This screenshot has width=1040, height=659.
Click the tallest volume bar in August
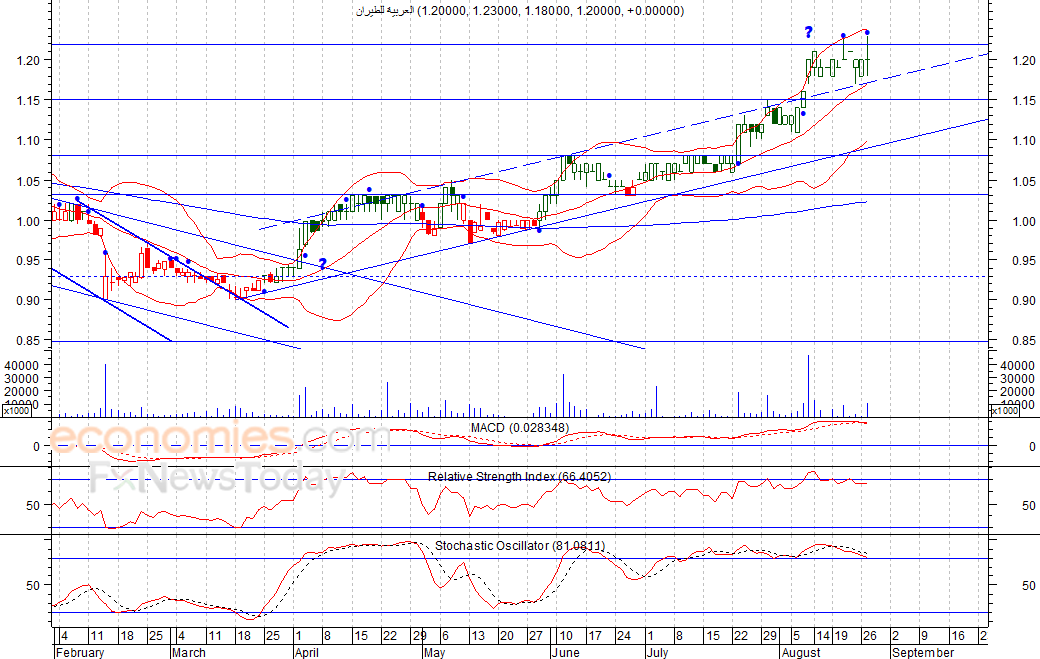[x=809, y=386]
